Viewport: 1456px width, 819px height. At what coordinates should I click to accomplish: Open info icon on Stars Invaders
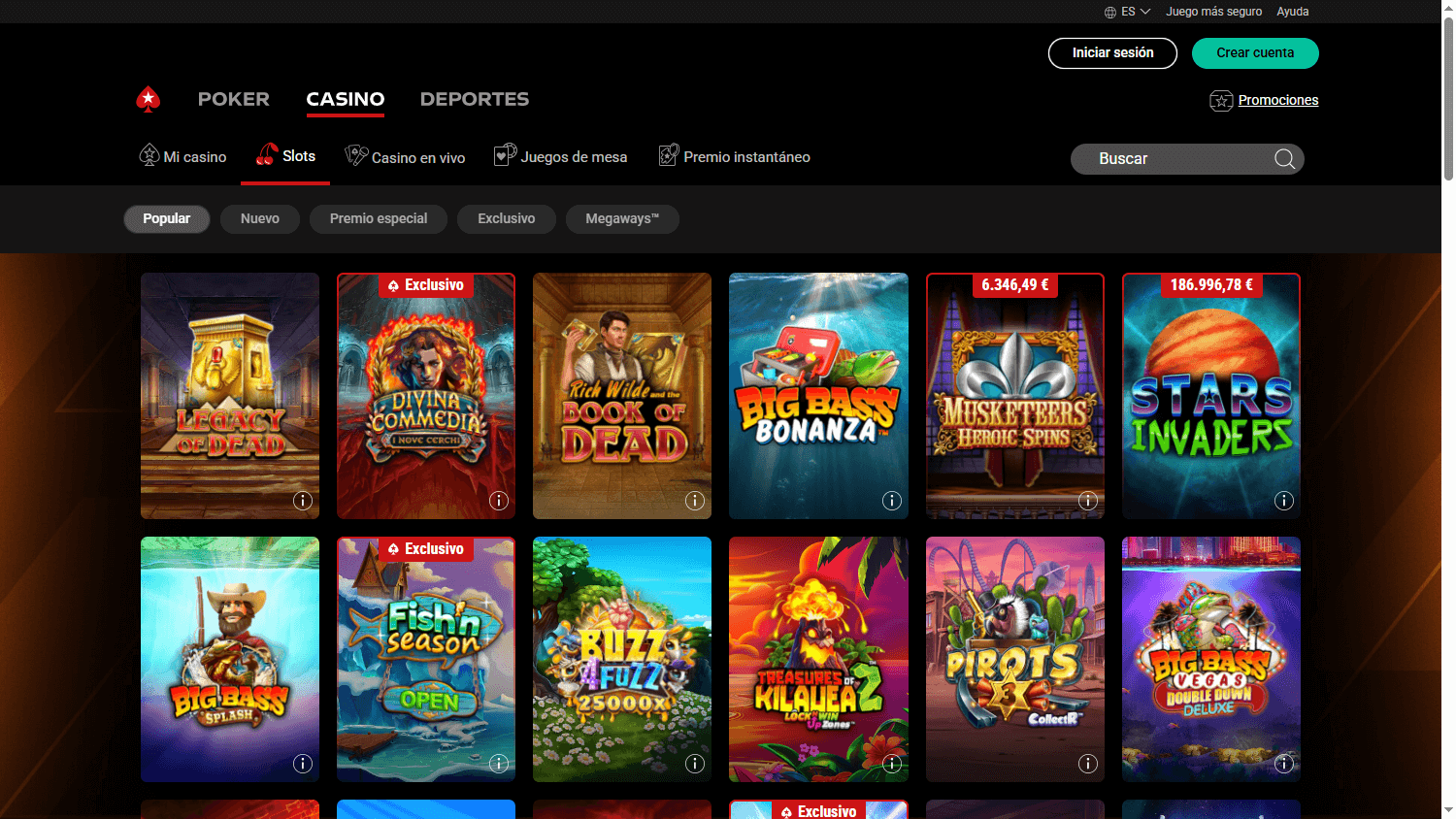coord(1284,501)
